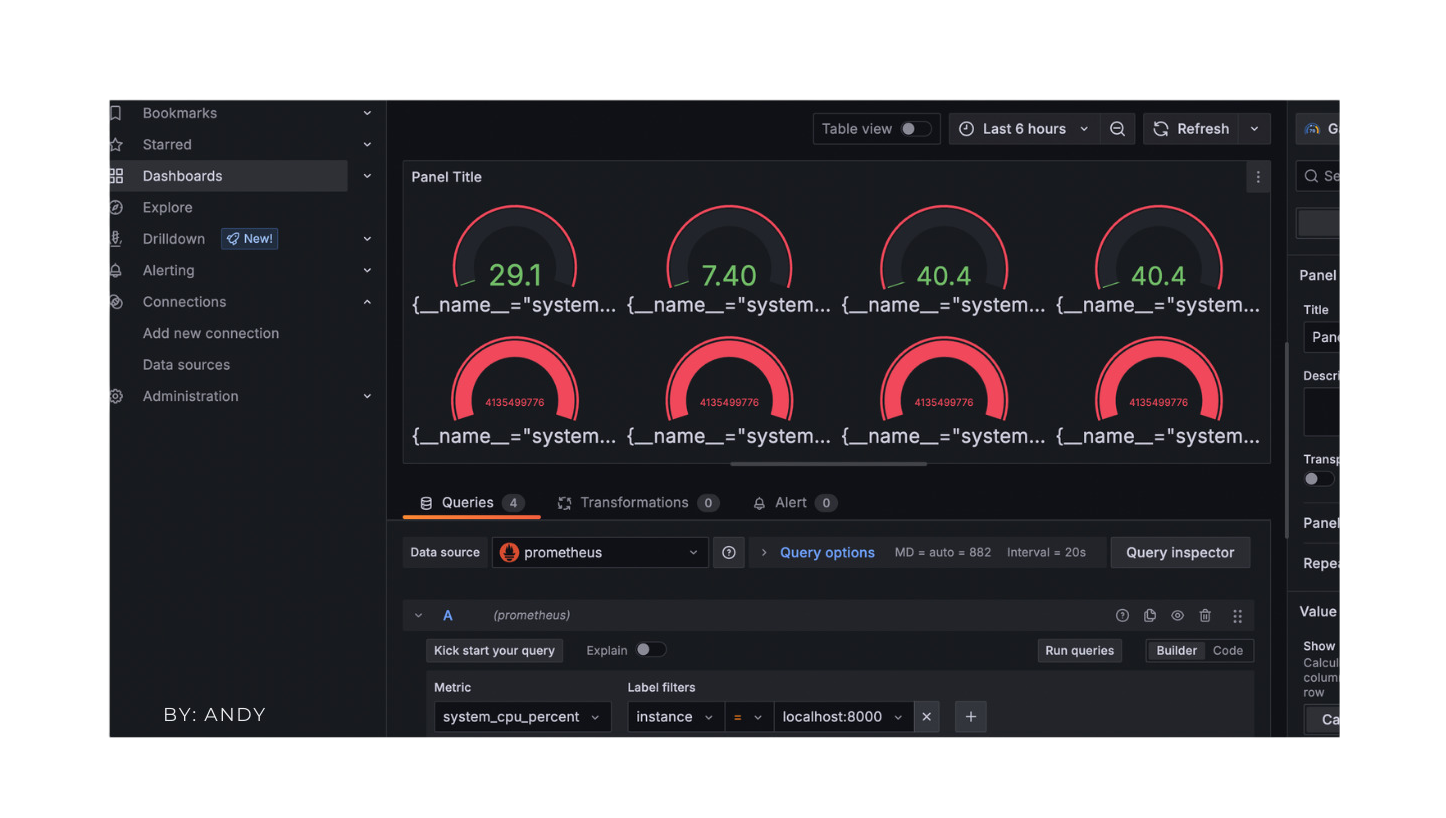Screen dimensions: 1446x818
Task: Select Data sources in the sidebar
Action: click(x=186, y=365)
